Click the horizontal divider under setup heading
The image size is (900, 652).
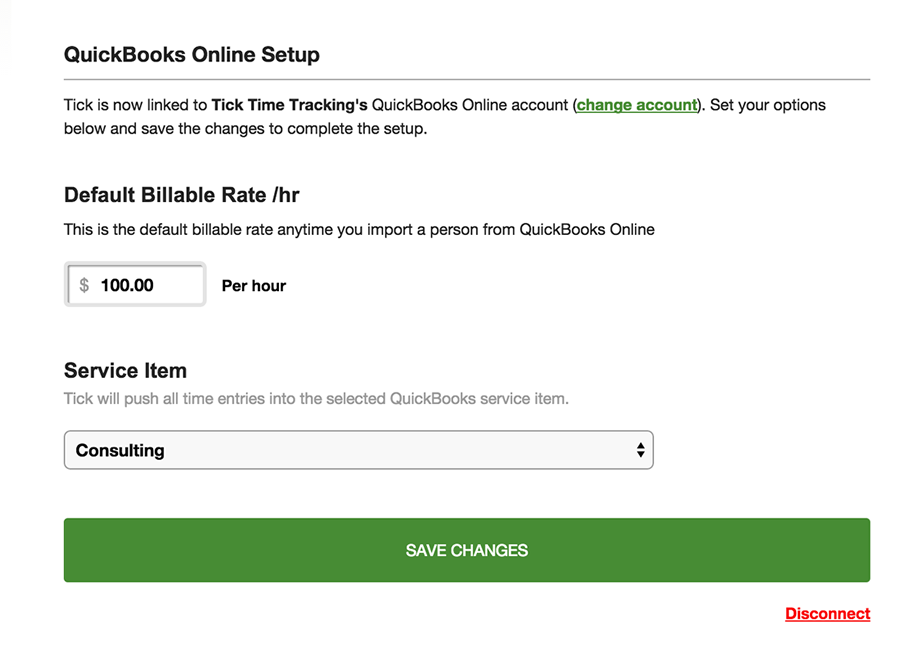tap(467, 79)
